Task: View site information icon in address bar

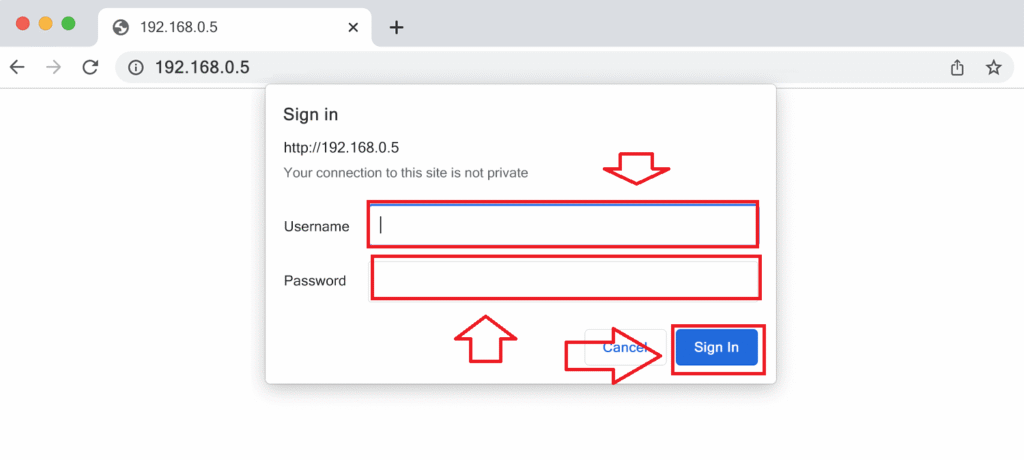Action: point(136,67)
